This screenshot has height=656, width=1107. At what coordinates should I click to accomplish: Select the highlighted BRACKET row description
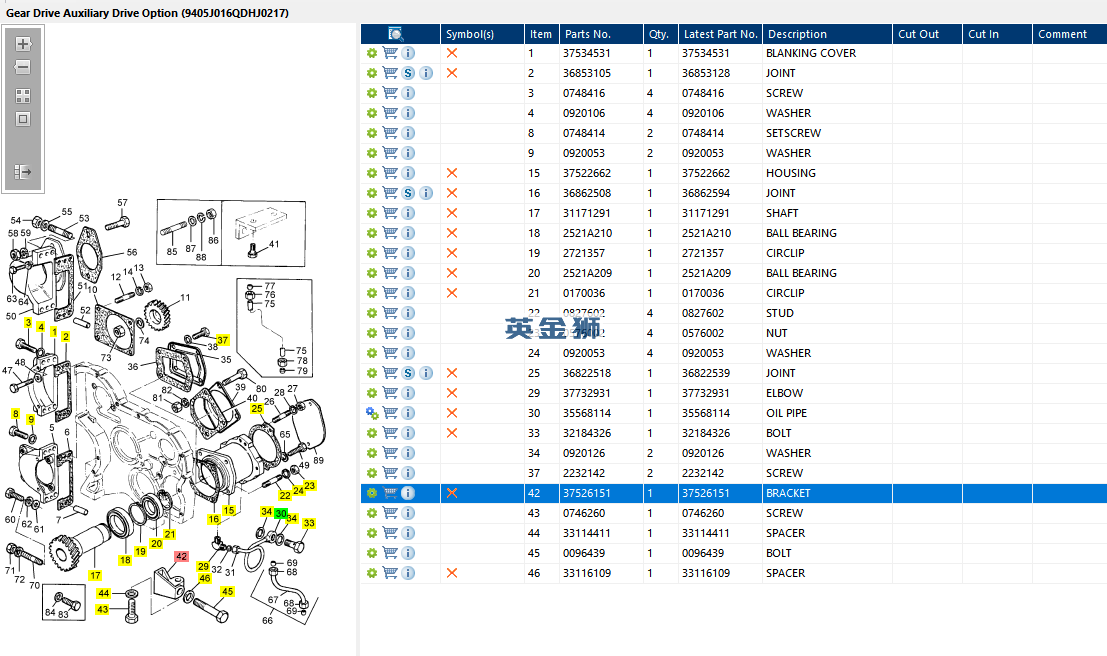tap(788, 493)
